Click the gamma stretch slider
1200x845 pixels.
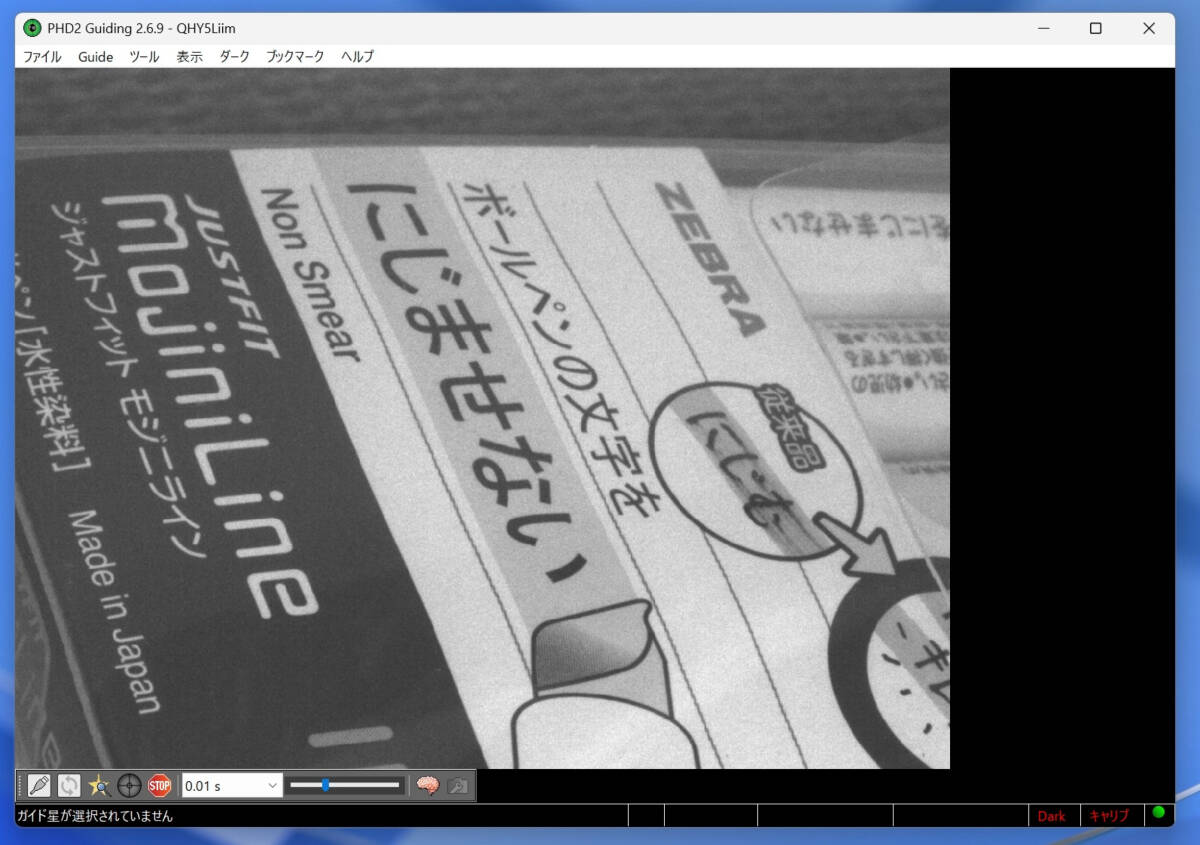(x=346, y=786)
